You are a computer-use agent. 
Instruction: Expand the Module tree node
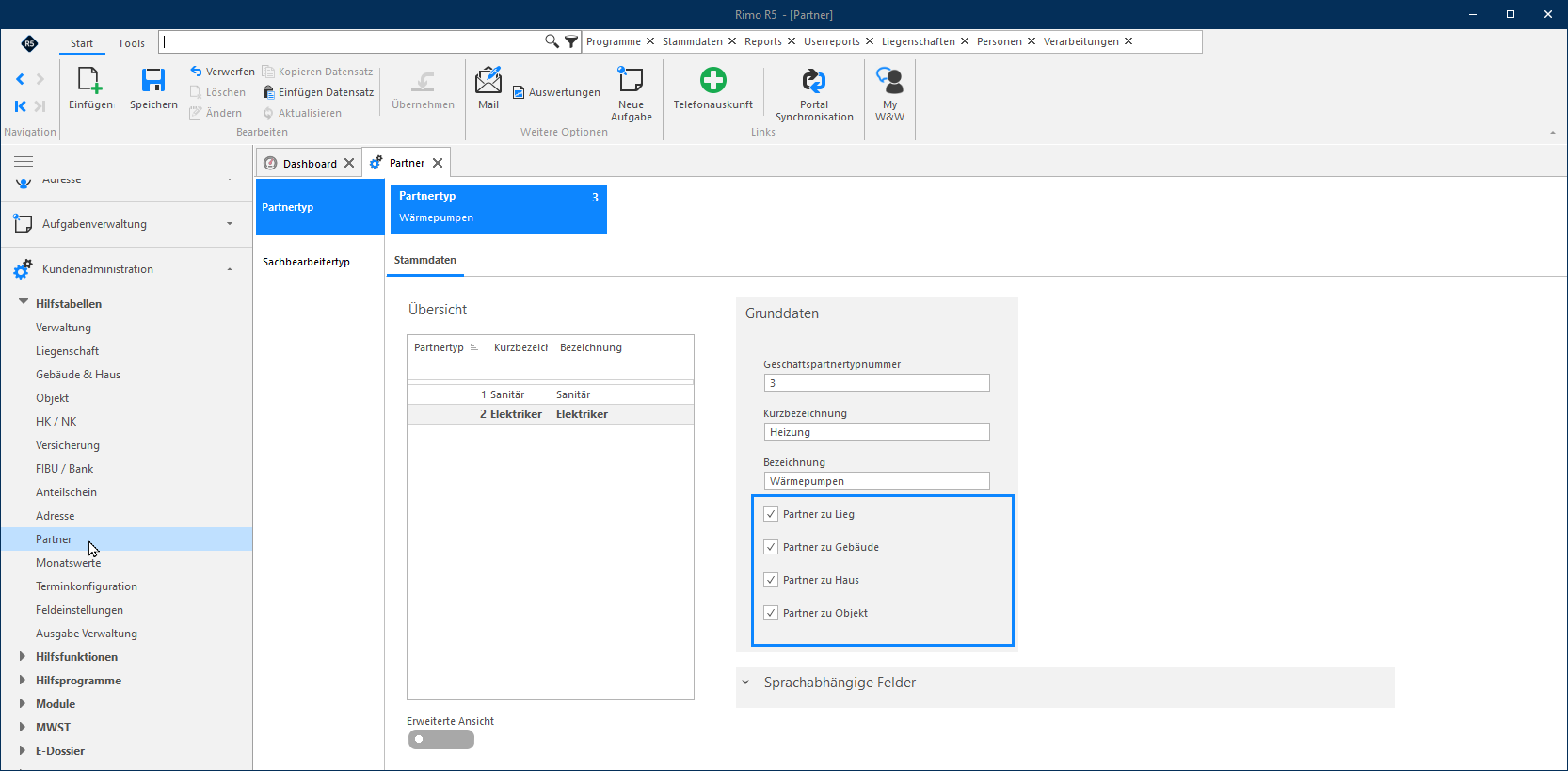23,703
